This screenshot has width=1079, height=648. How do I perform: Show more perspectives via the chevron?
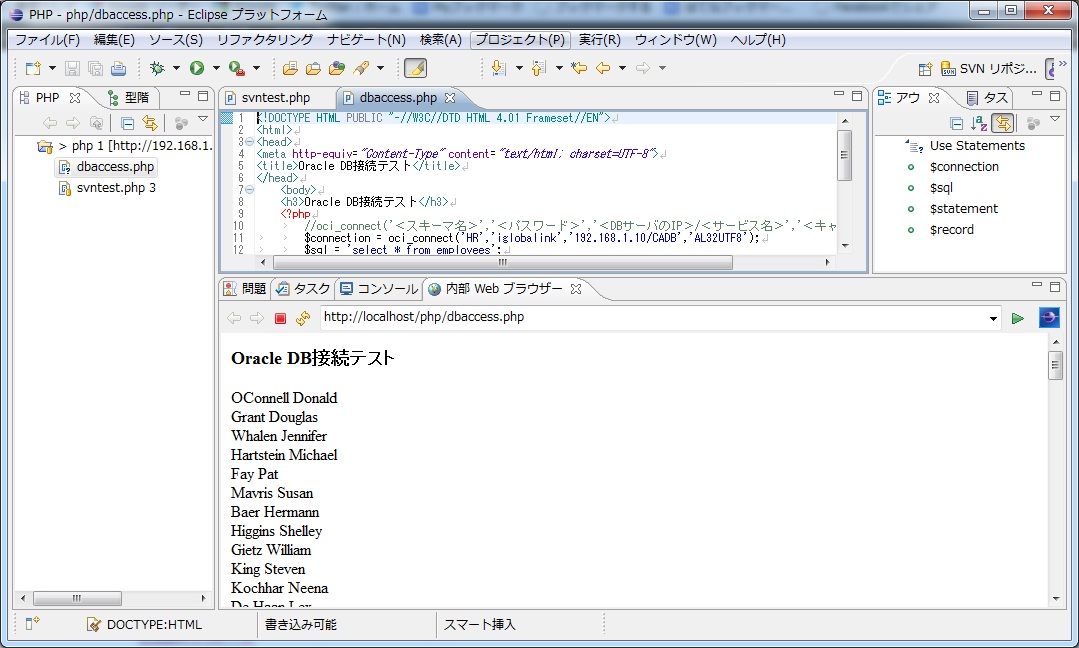click(x=1062, y=63)
